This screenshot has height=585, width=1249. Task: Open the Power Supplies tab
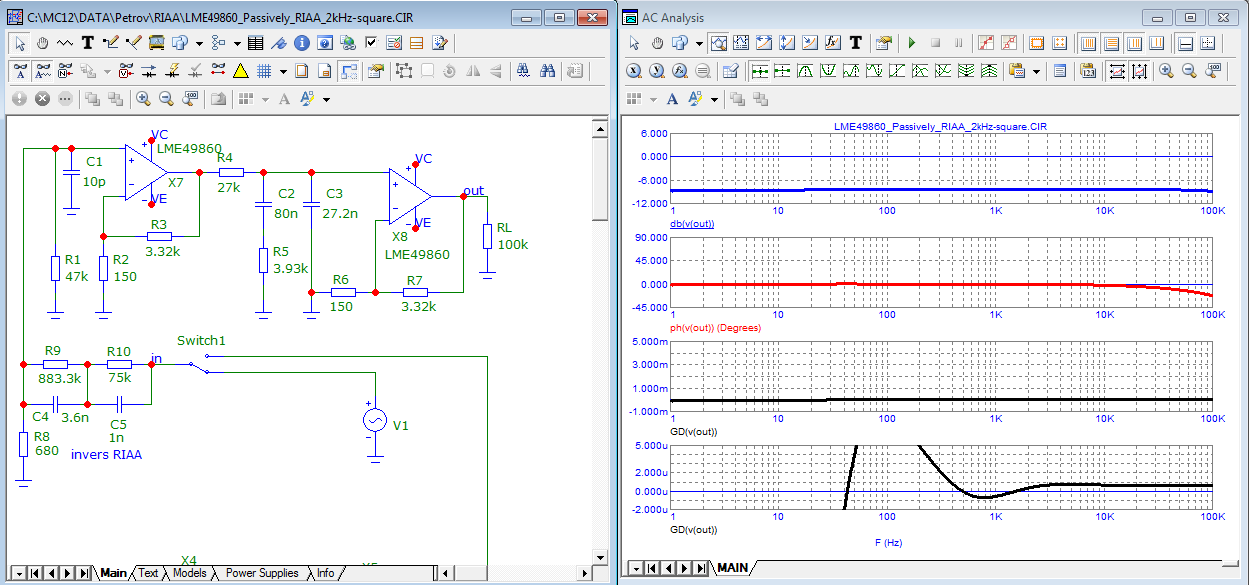pos(261,573)
